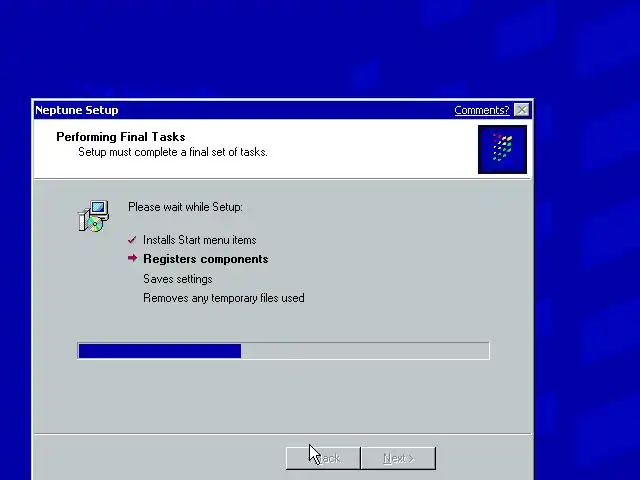Screen dimensions: 640x480
Task: Click 'Setup must complete a final set of tasks.'
Action: [x=173, y=152]
